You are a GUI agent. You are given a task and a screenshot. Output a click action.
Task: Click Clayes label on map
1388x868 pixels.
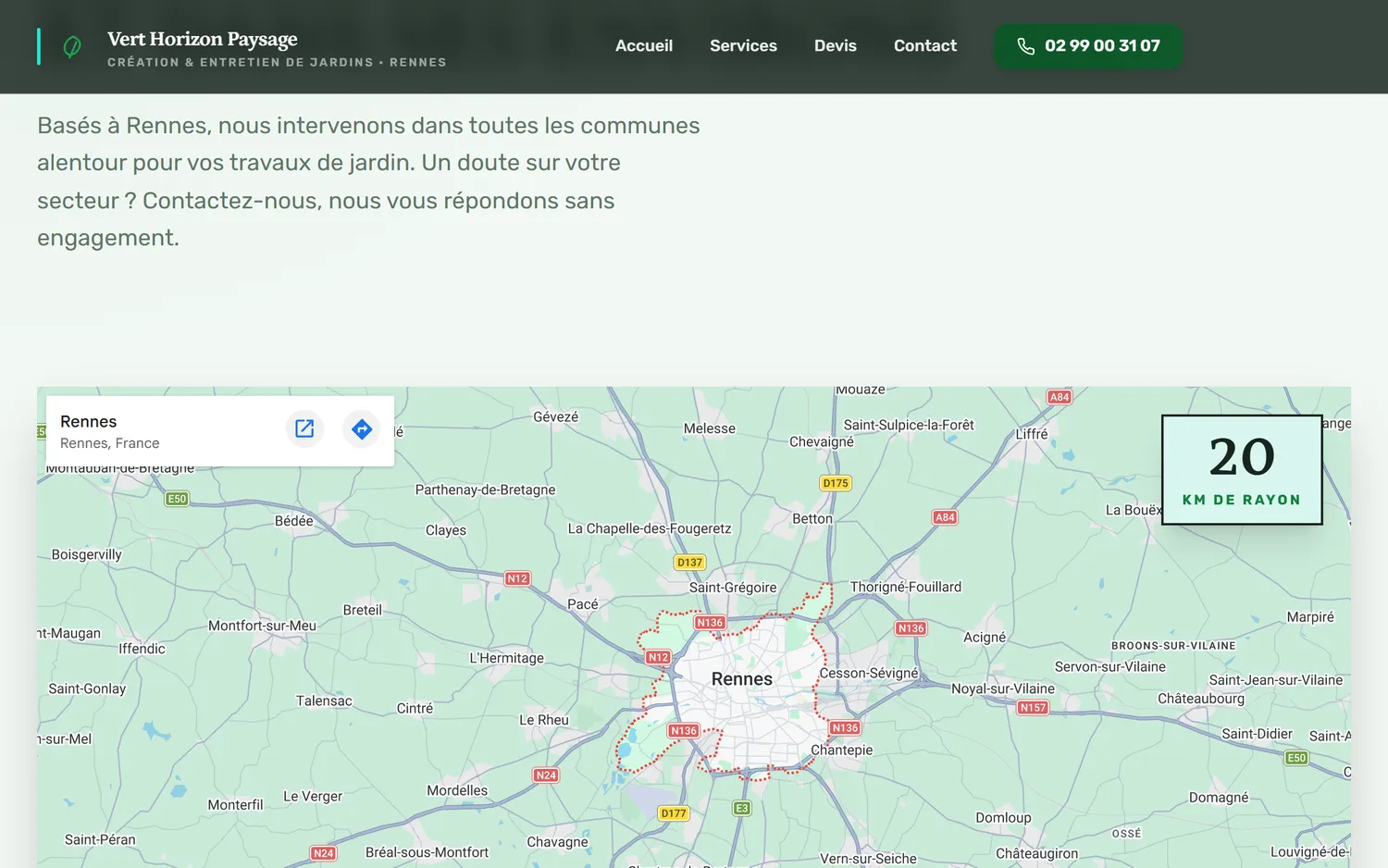446,530
